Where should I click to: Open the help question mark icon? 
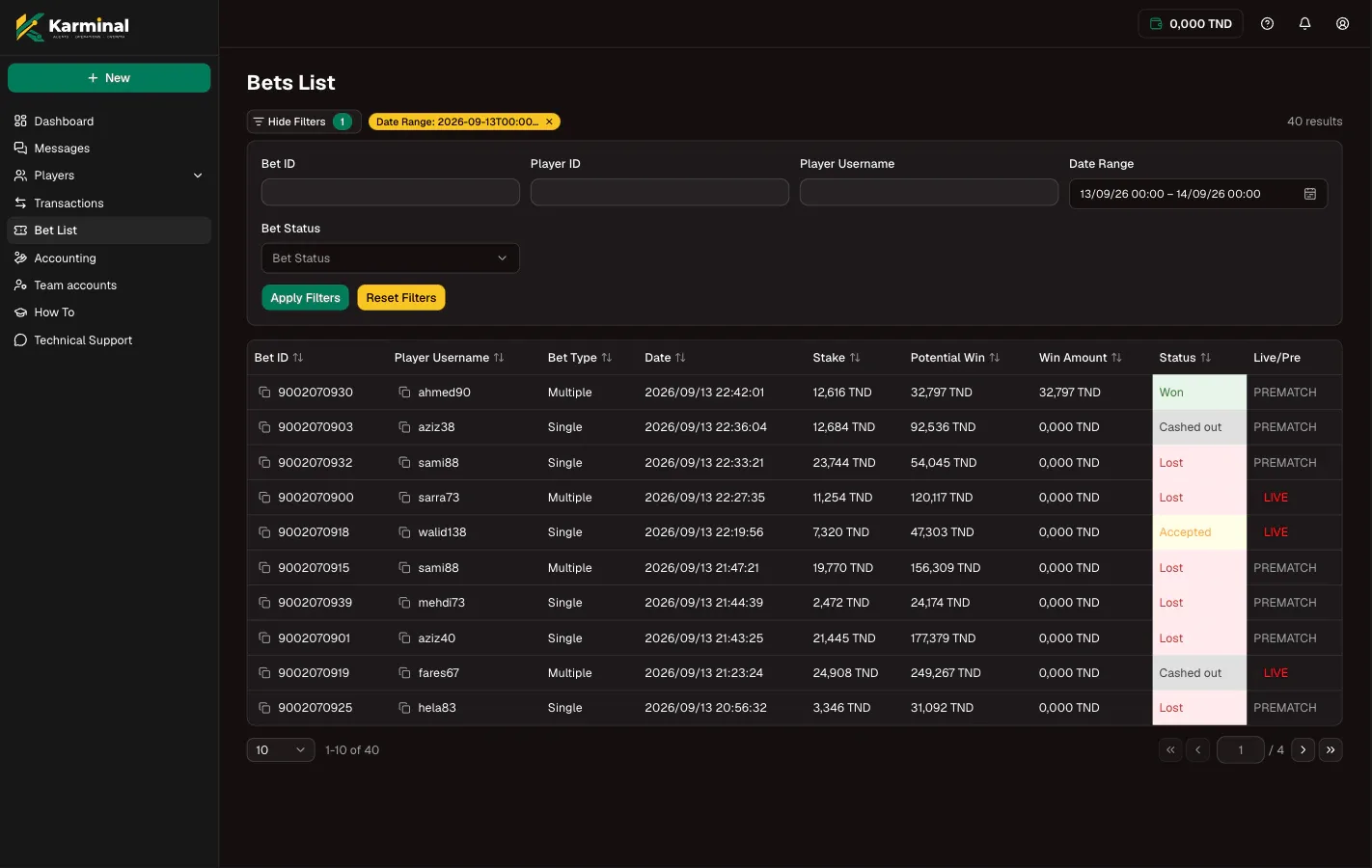pyautogui.click(x=1267, y=24)
